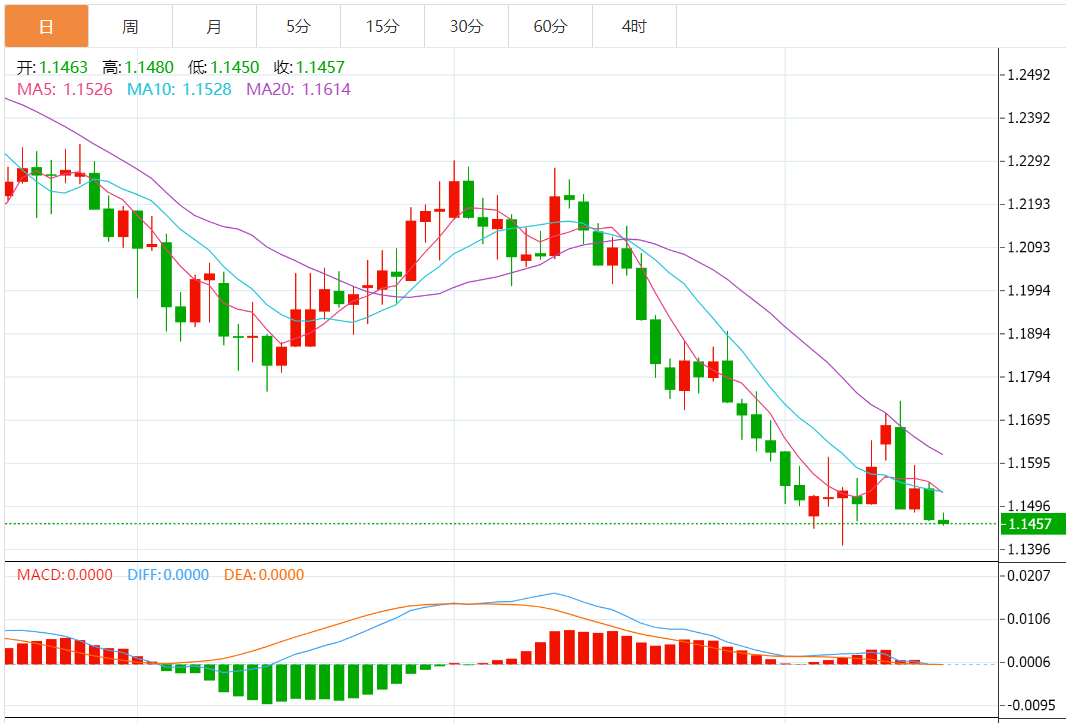Open the 5分 timeframe tab

point(298,27)
